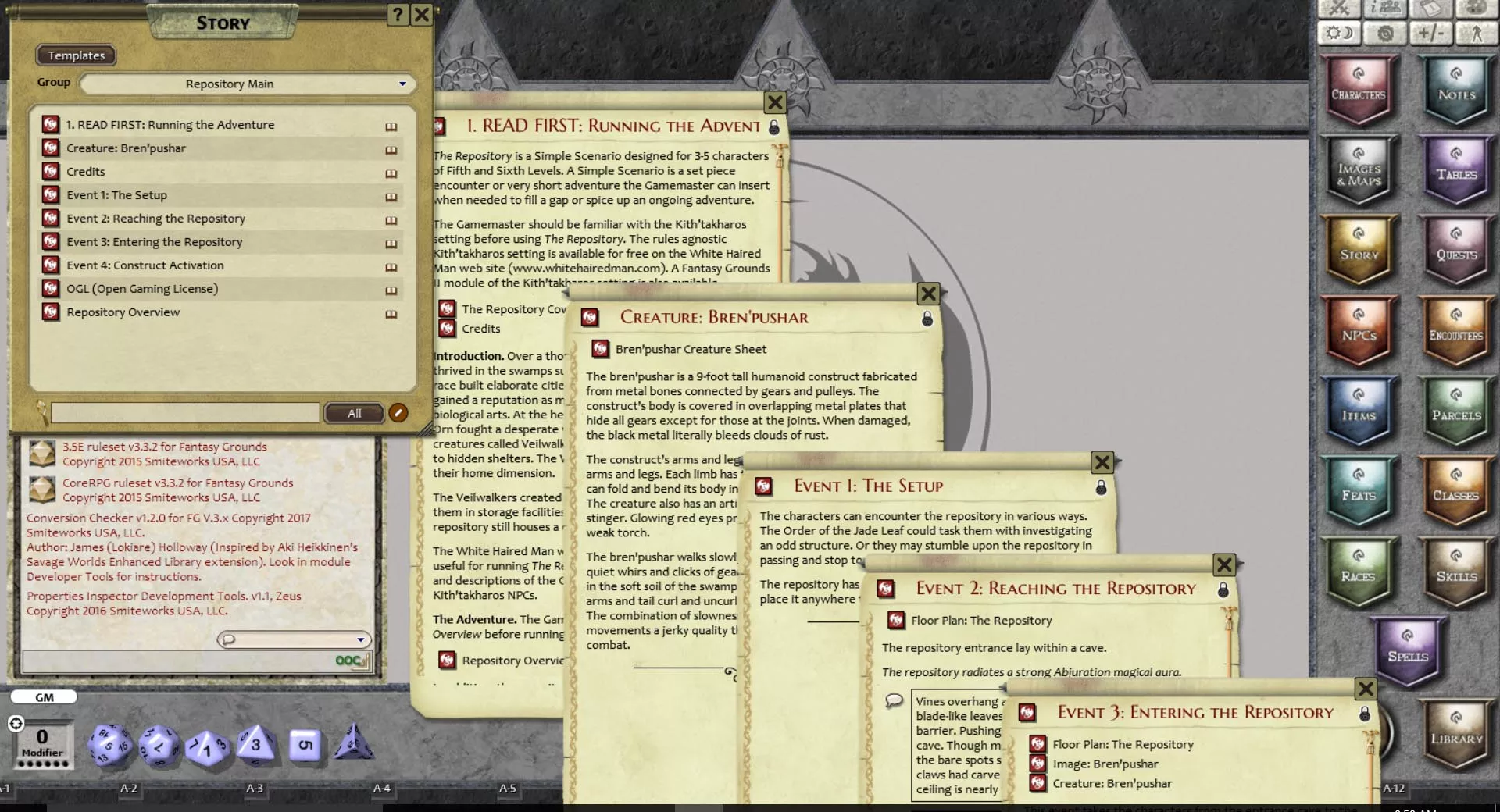Open story entry 'Credits' in Story list

point(85,172)
